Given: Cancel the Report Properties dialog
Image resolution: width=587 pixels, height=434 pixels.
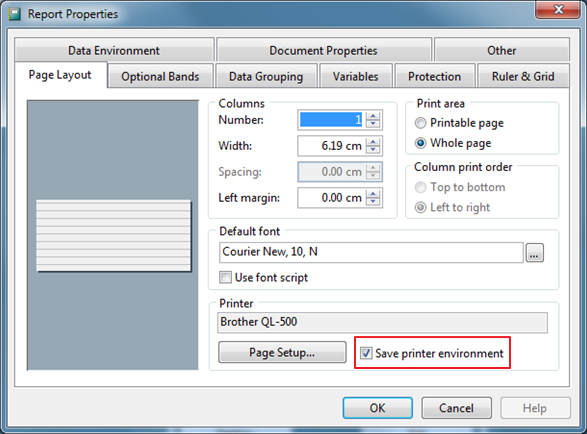Looking at the screenshot, I should (x=456, y=408).
